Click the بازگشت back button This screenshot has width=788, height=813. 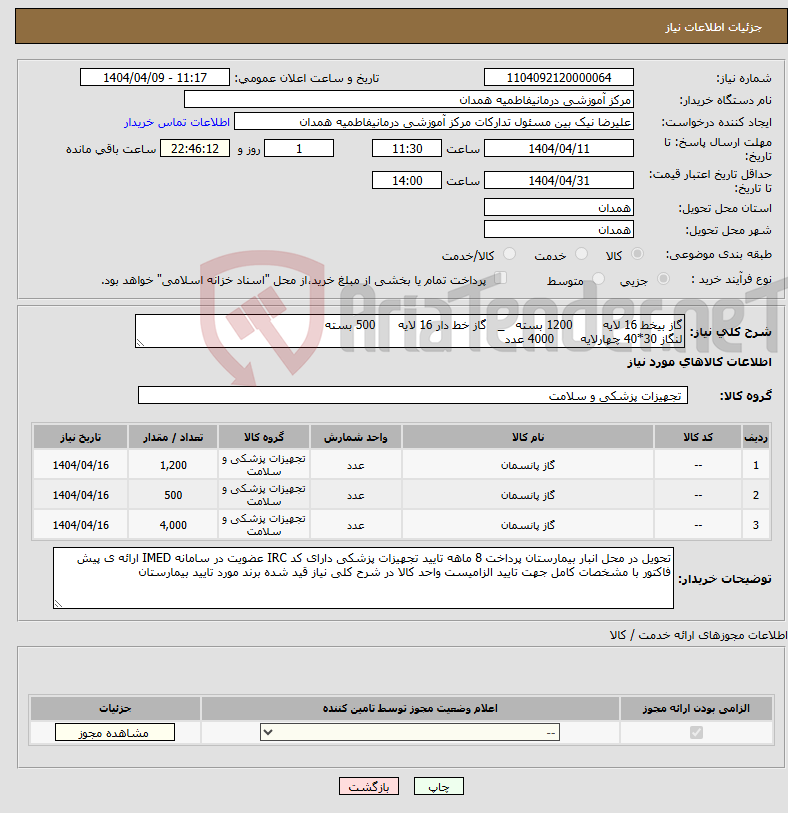(369, 787)
